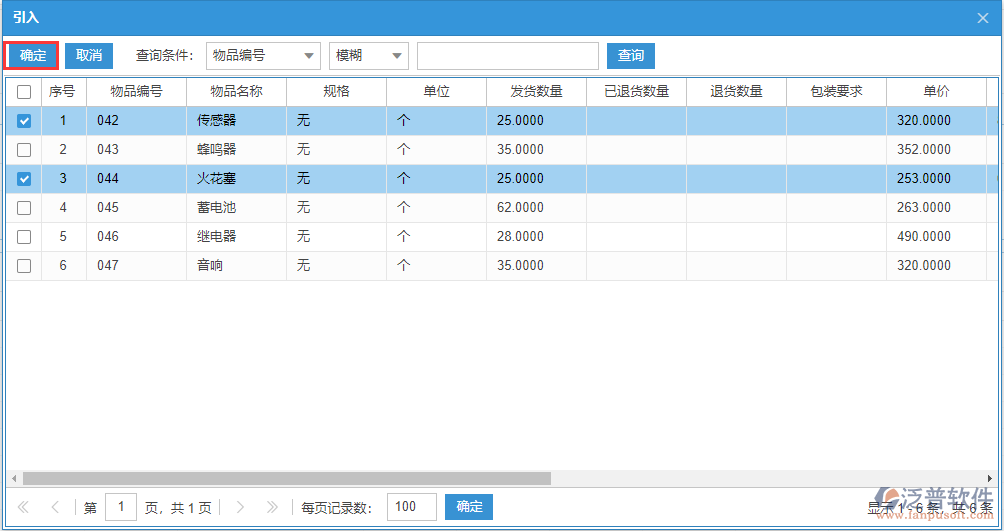Click unit price 253.0000
The width and height of the screenshot is (1004, 531).
[x=923, y=179]
